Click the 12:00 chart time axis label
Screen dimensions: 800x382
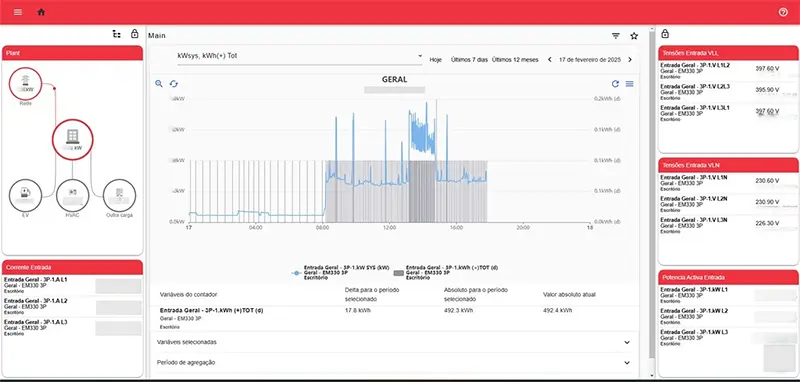(389, 227)
